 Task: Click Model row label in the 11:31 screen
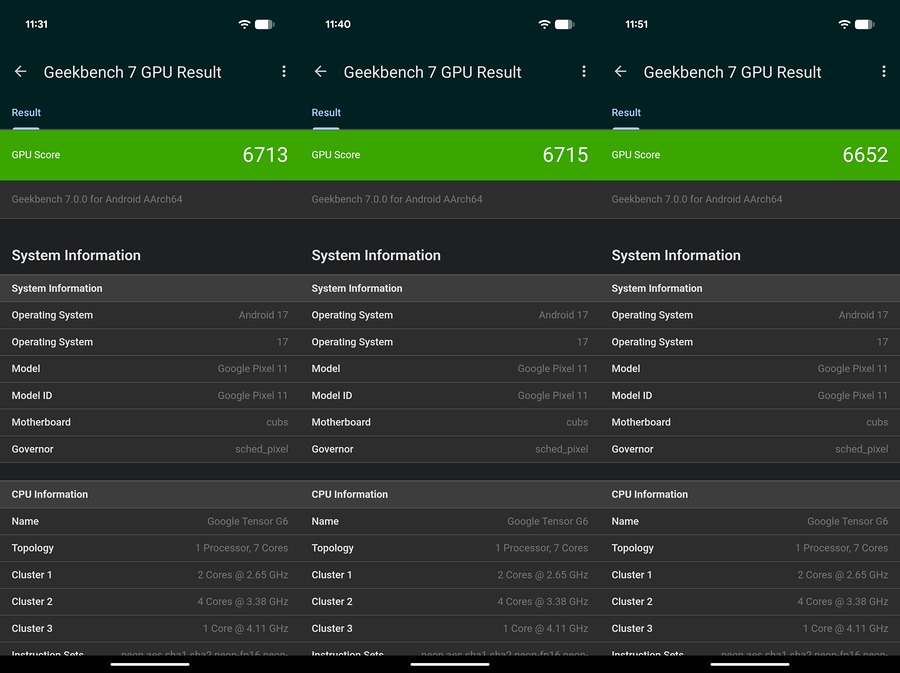(x=26, y=368)
